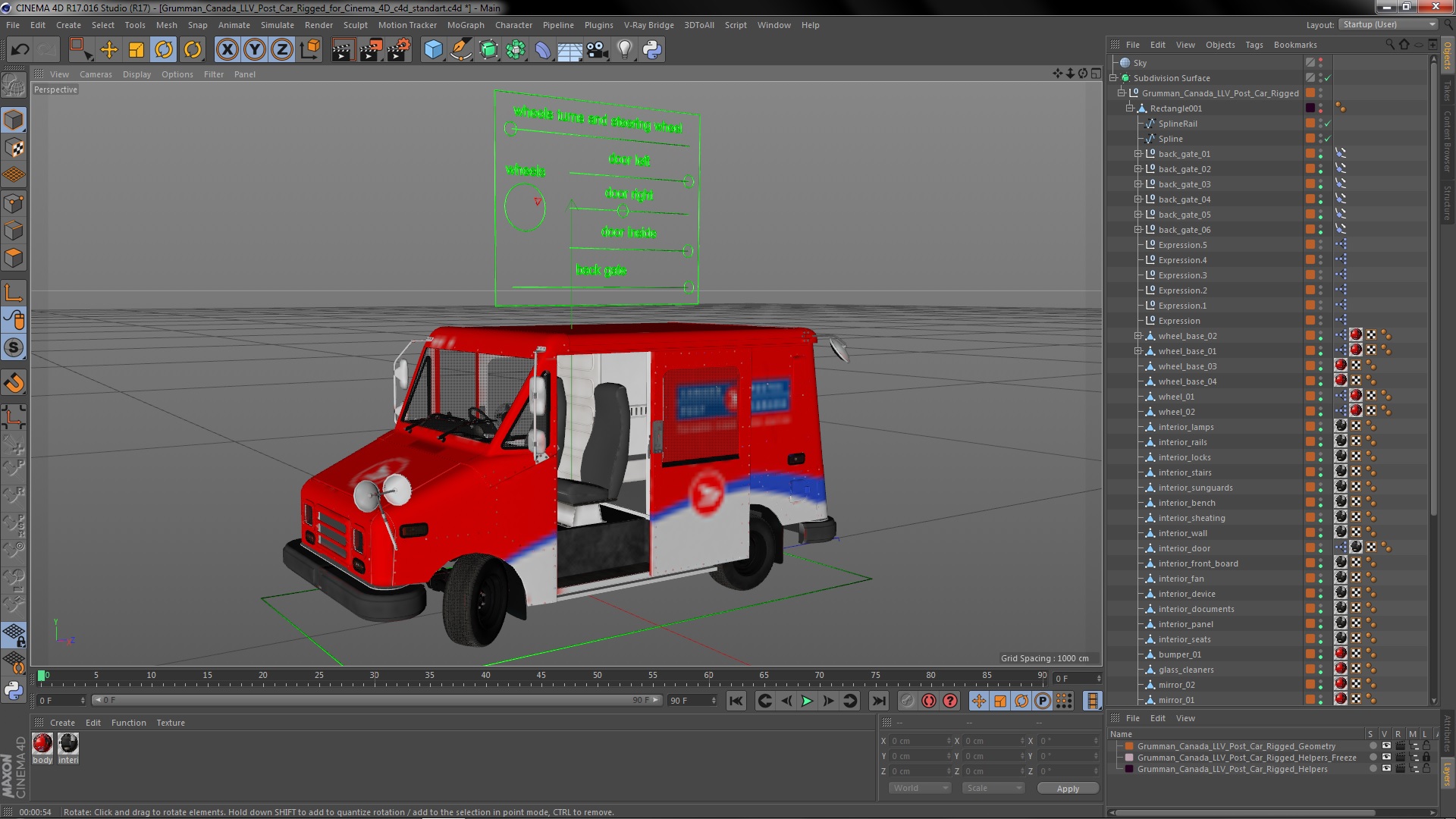The image size is (1456, 819).
Task: Open Objects manager Tags menu
Action: (x=1254, y=45)
